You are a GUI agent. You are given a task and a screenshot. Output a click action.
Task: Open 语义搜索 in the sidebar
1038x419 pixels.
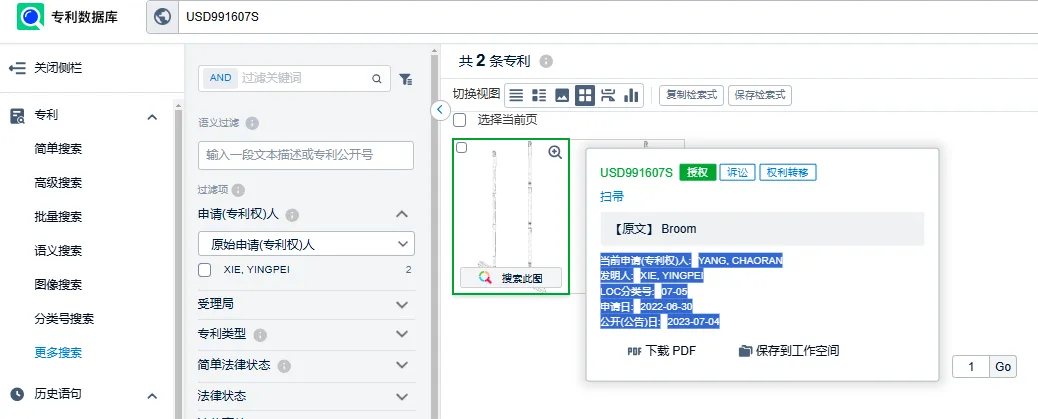pos(58,251)
